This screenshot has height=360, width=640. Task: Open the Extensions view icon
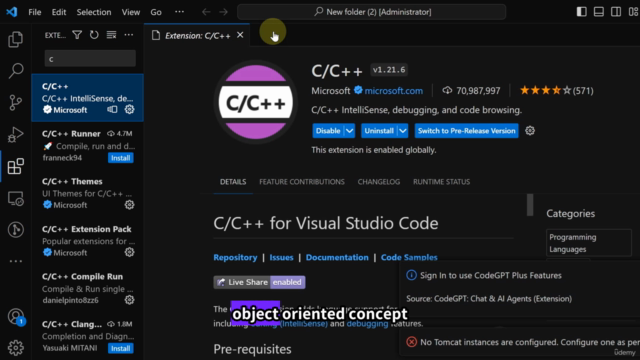click(16, 166)
